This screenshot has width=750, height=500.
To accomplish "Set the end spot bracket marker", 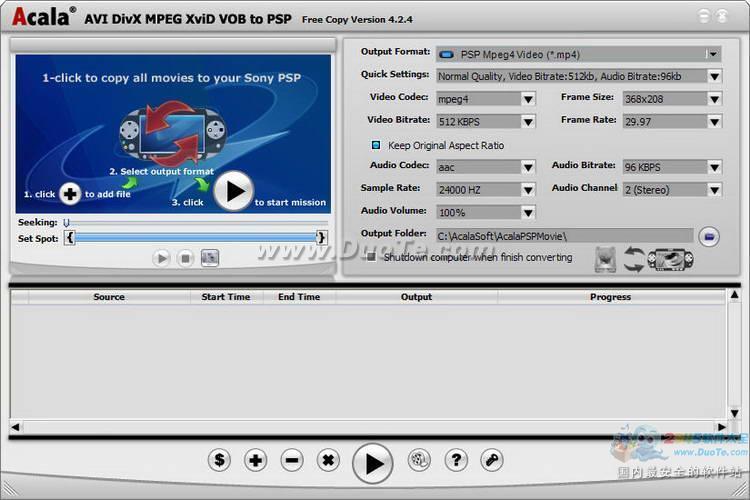I will 322,237.
